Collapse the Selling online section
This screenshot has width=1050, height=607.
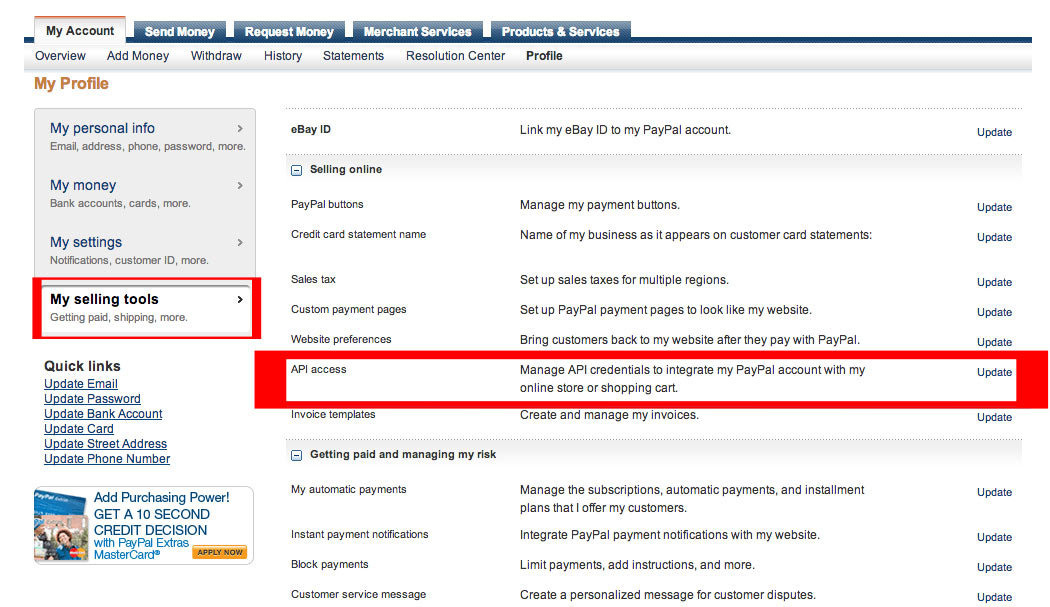coord(297,170)
